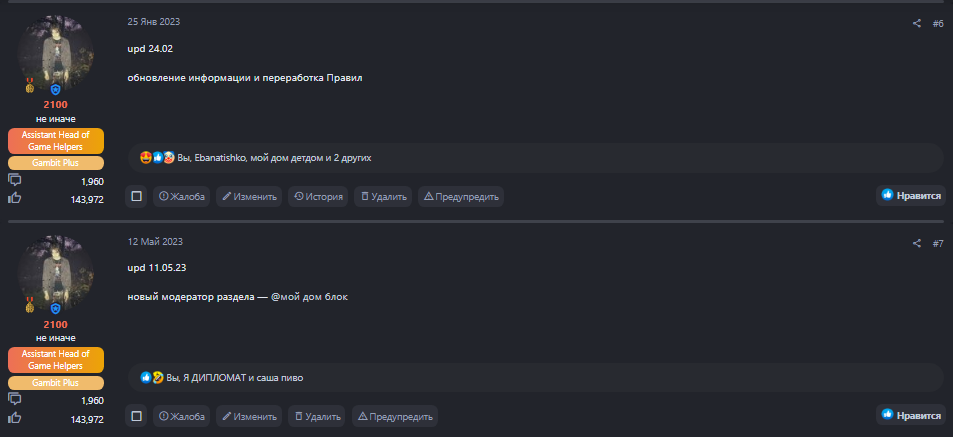Open post #6 permalink number
The height and width of the screenshot is (437, 953).
[937, 23]
